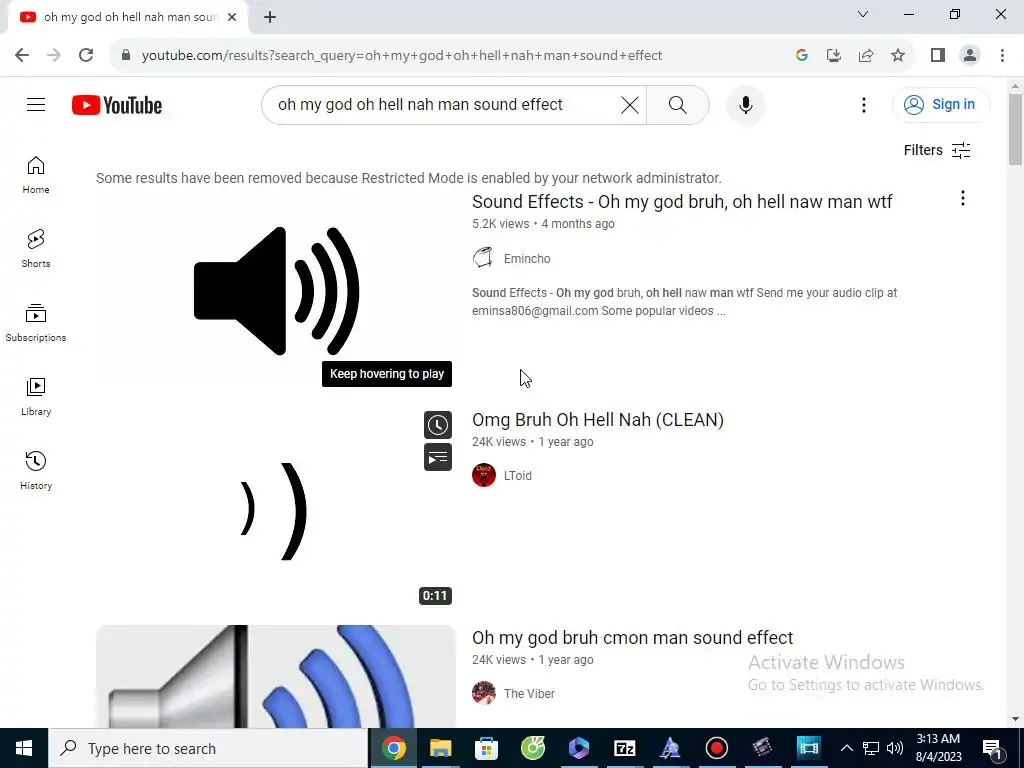The image size is (1024, 768).
Task: Go back in browser history
Action: (x=22, y=56)
